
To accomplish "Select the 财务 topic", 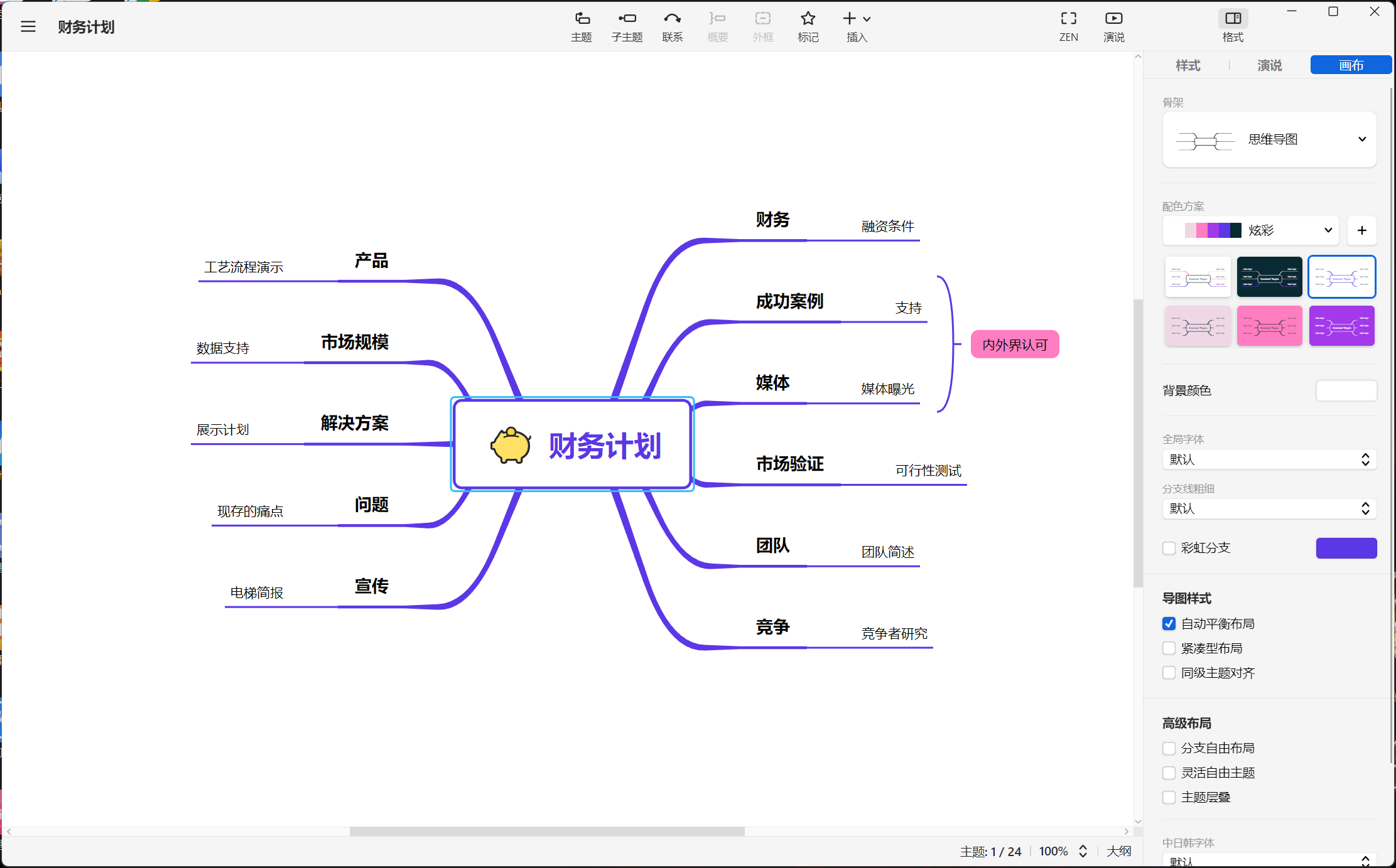I will coord(772,220).
